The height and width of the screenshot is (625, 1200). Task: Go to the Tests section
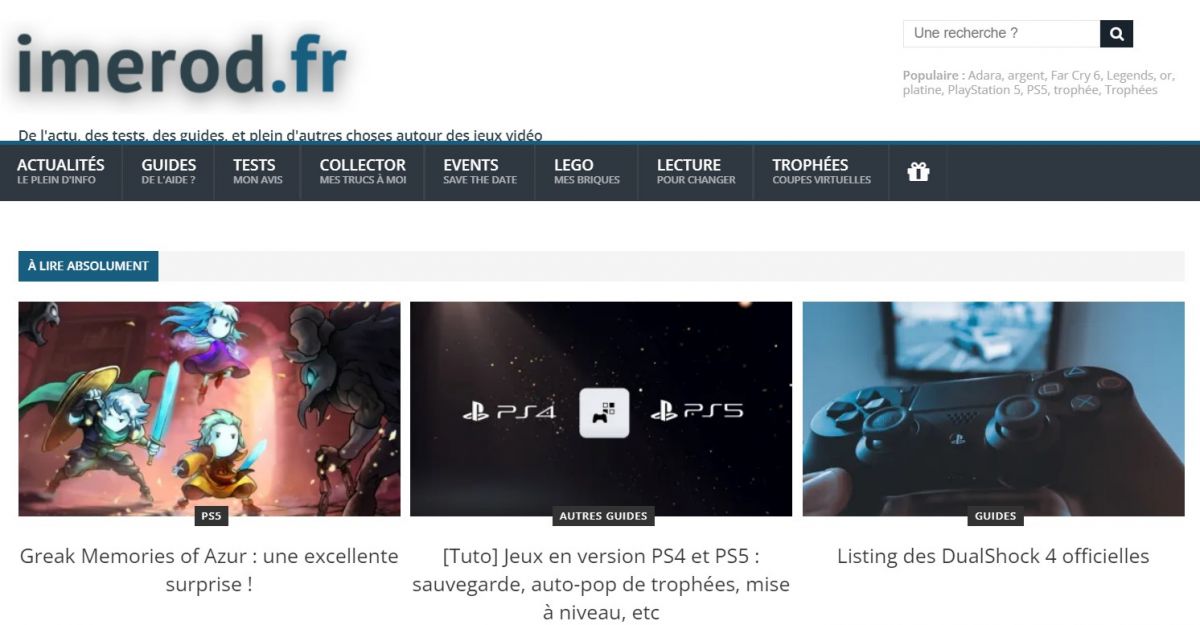(x=258, y=172)
